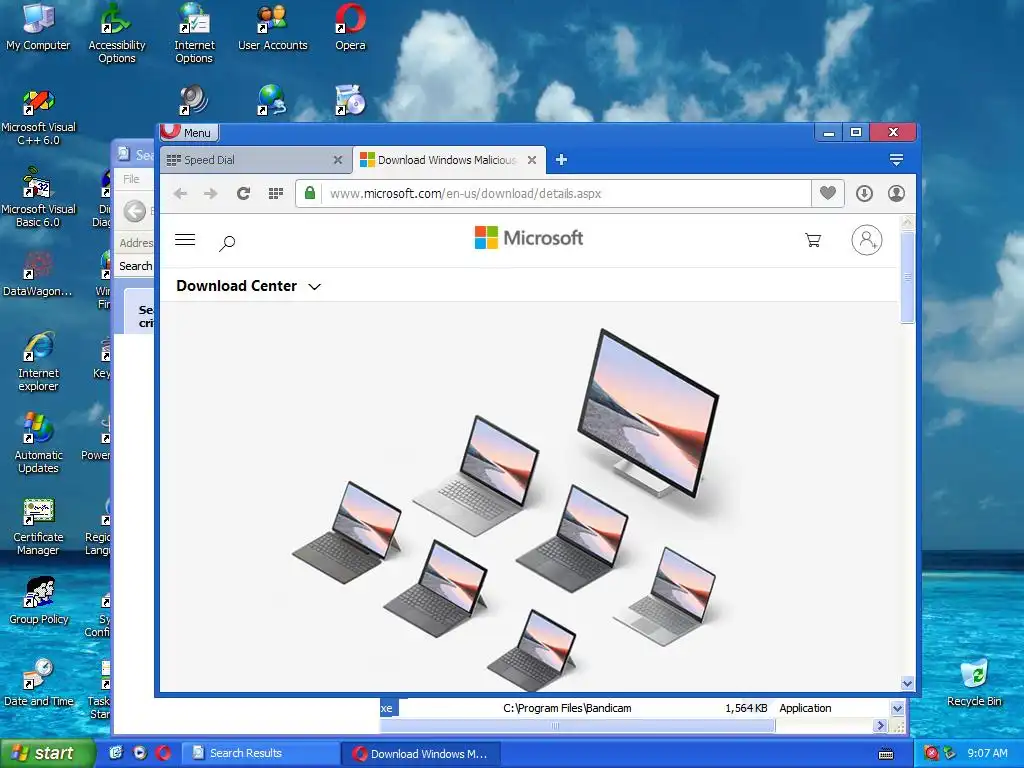This screenshot has width=1024, height=768.
Task: Select the C:\Program Files\Bandicam path cell
Action: (567, 708)
